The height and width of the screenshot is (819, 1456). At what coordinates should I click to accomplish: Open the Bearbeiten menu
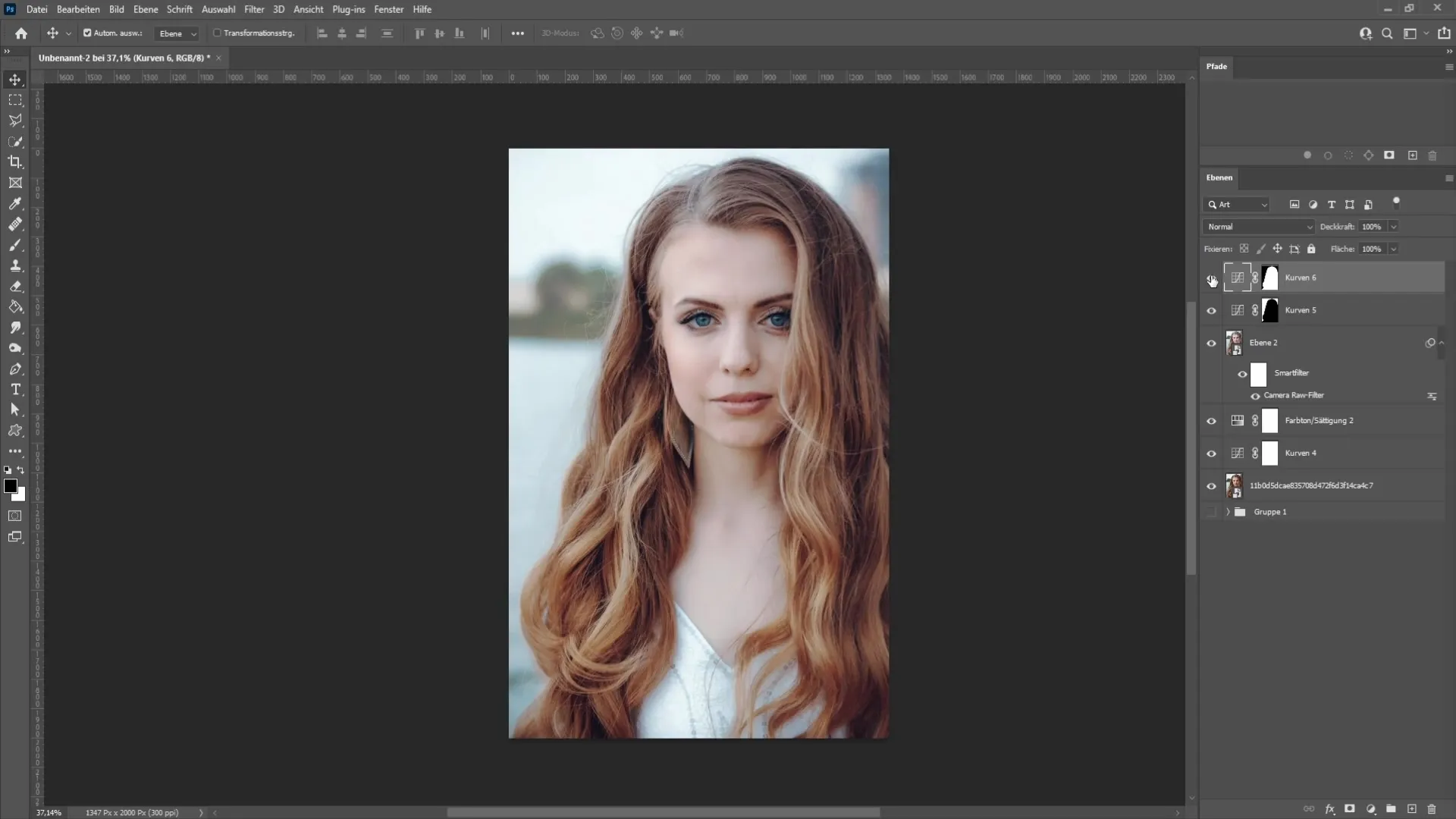pos(78,9)
